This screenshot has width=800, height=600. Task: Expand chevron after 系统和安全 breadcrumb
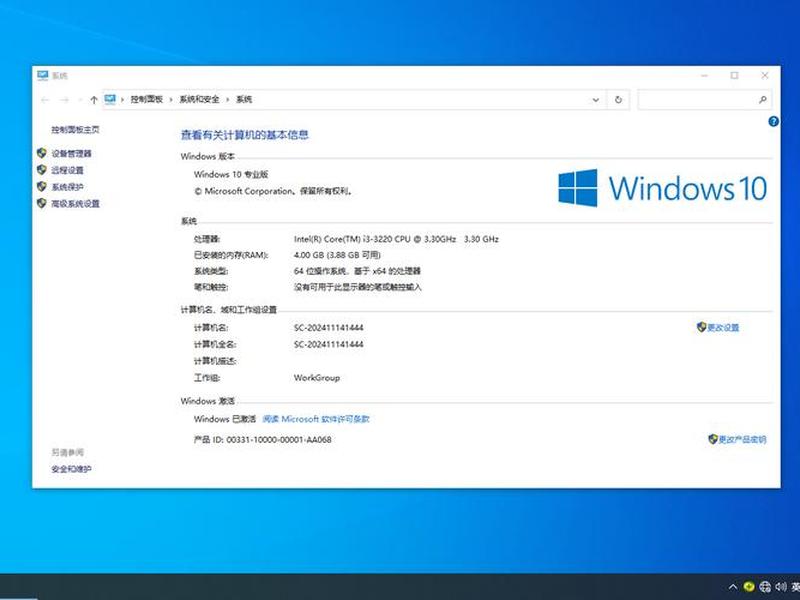(x=228, y=100)
